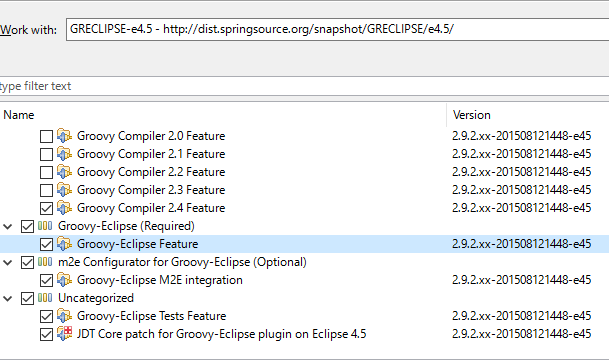Click the m2e Configurator category icon
This screenshot has width=609, height=360.
(x=45, y=262)
